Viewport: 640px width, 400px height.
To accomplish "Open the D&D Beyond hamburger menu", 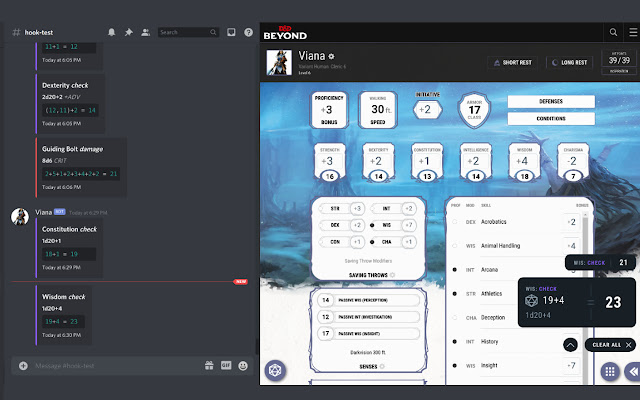I will point(633,32).
